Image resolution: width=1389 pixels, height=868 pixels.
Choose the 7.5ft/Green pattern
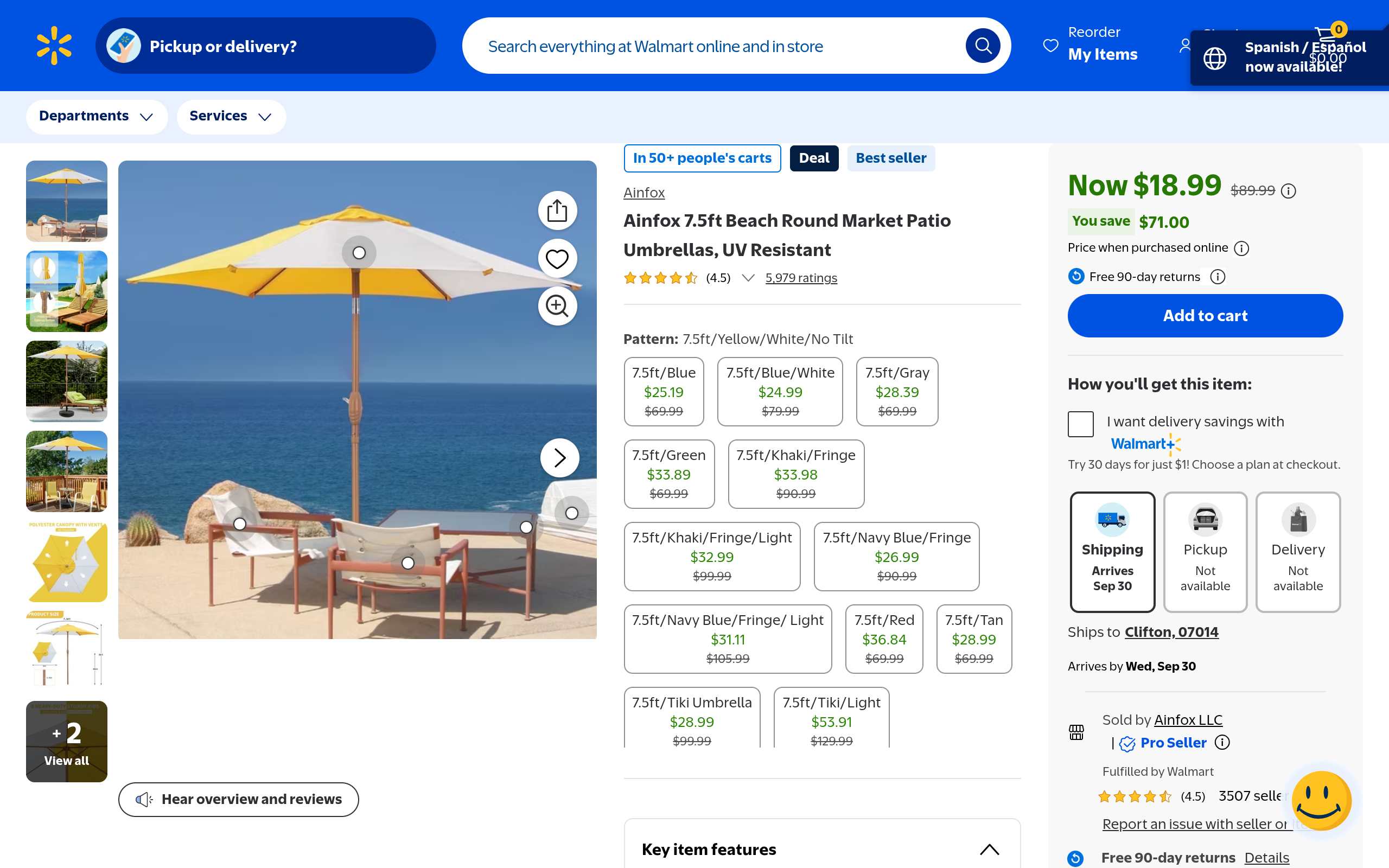pos(669,474)
